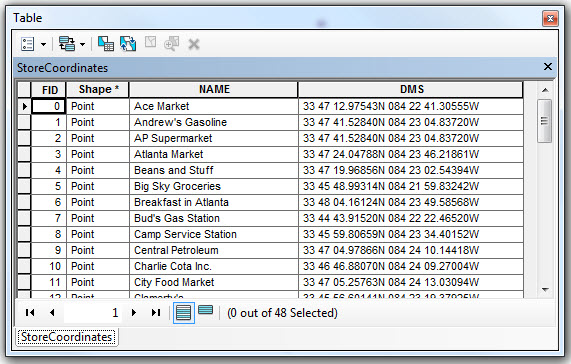Viewport: 571px width, 364px height.
Task: Click the City Food Market name cell
Action: coord(214,282)
